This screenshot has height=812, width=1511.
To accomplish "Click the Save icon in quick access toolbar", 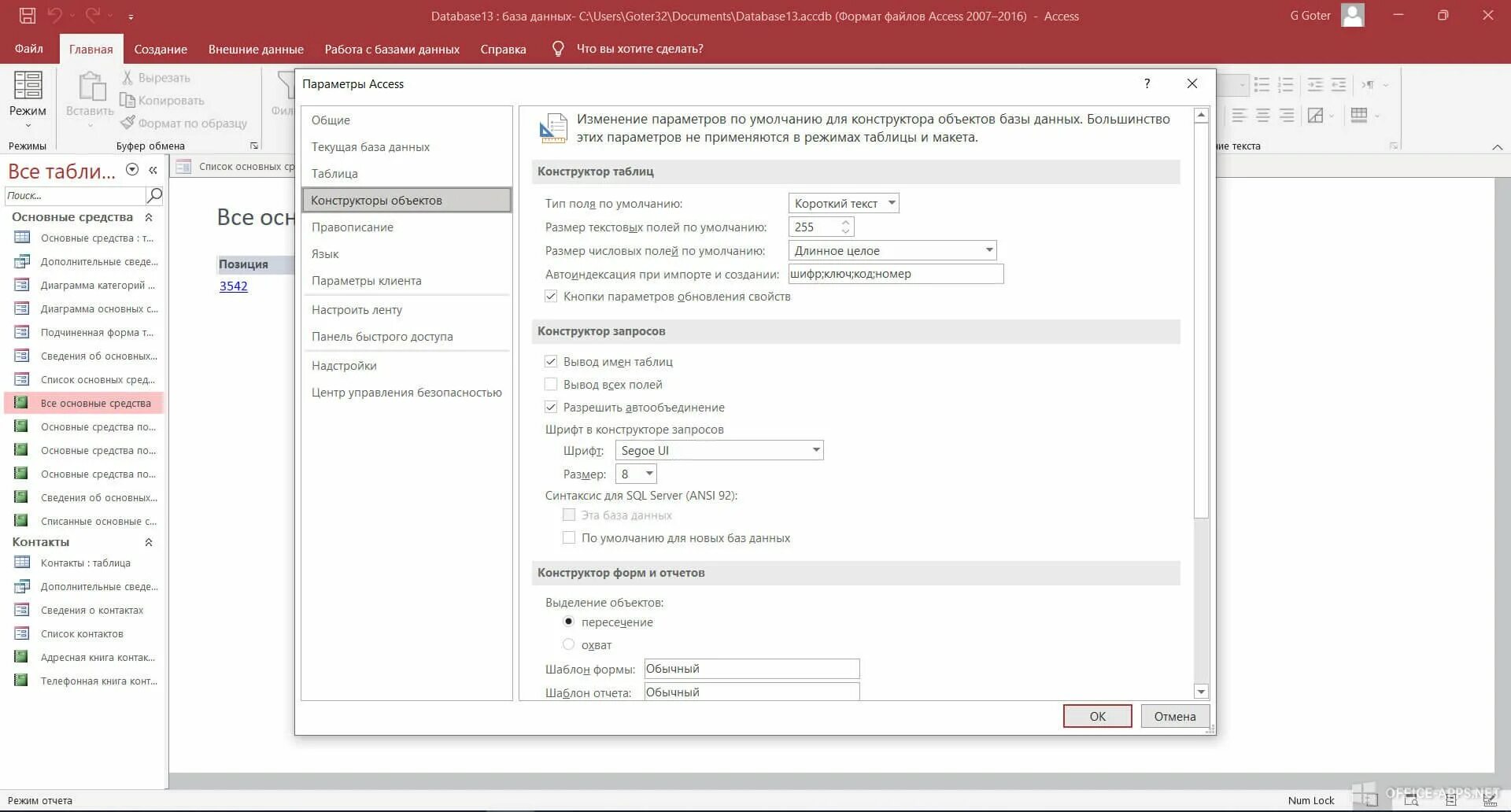I will coord(28,16).
